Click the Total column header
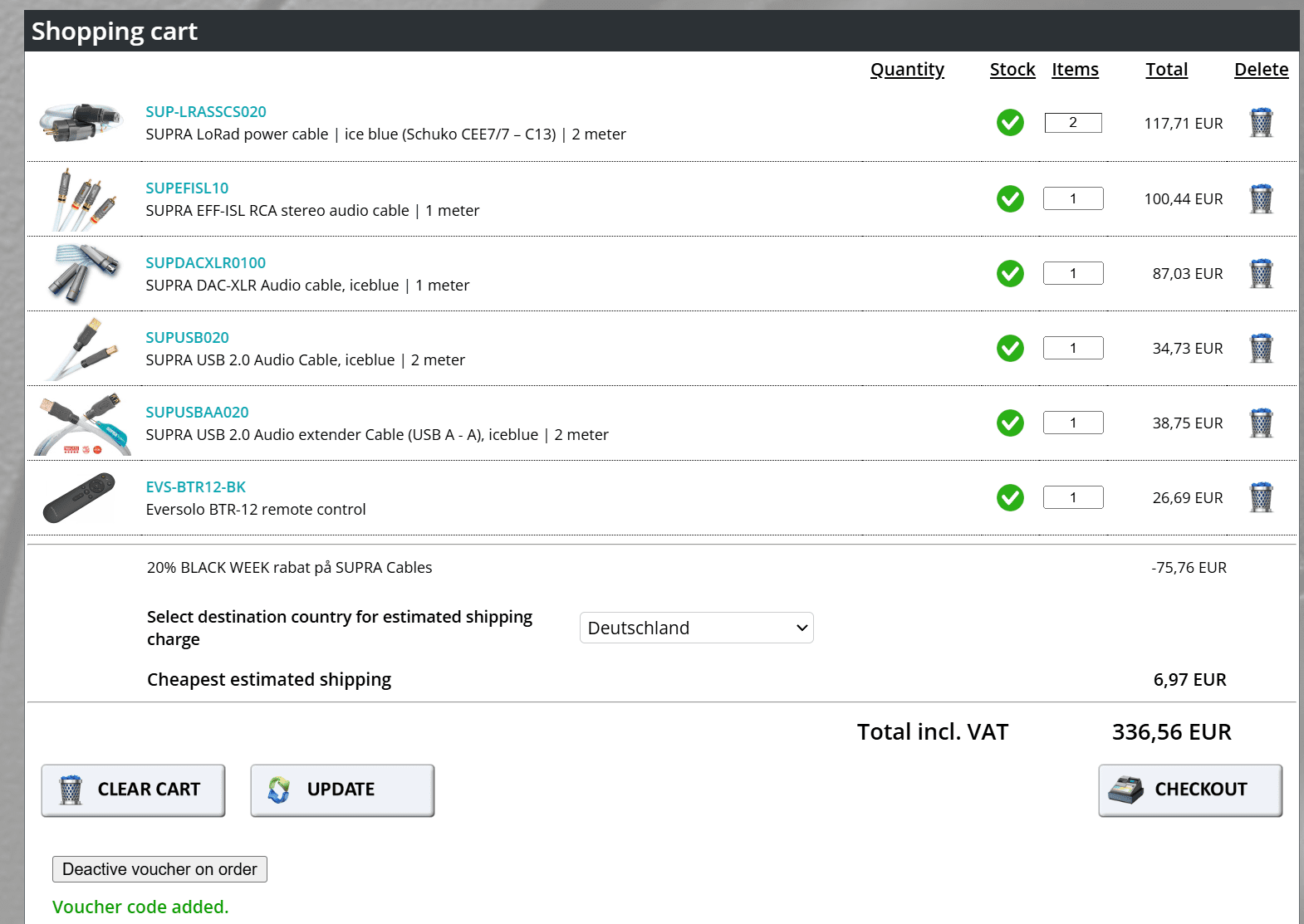This screenshot has width=1304, height=924. pos(1167,70)
